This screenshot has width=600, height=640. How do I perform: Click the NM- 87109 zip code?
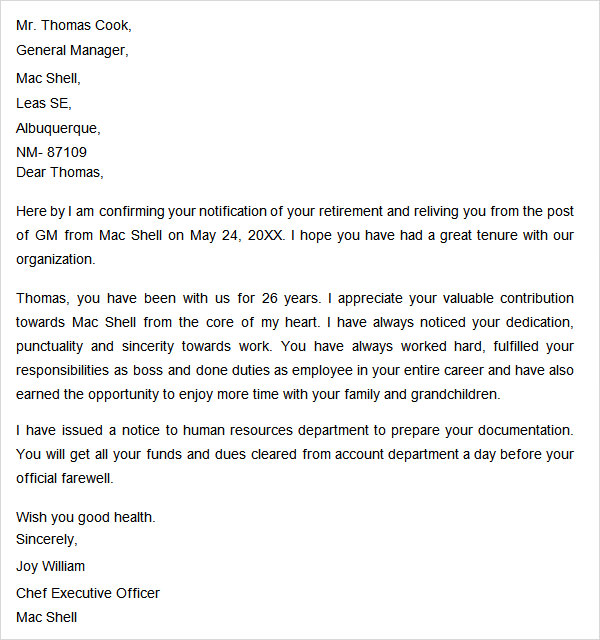pyautogui.click(x=51, y=152)
